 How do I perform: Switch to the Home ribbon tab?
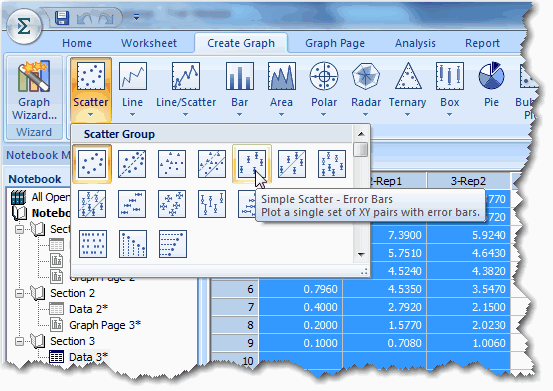coord(77,43)
